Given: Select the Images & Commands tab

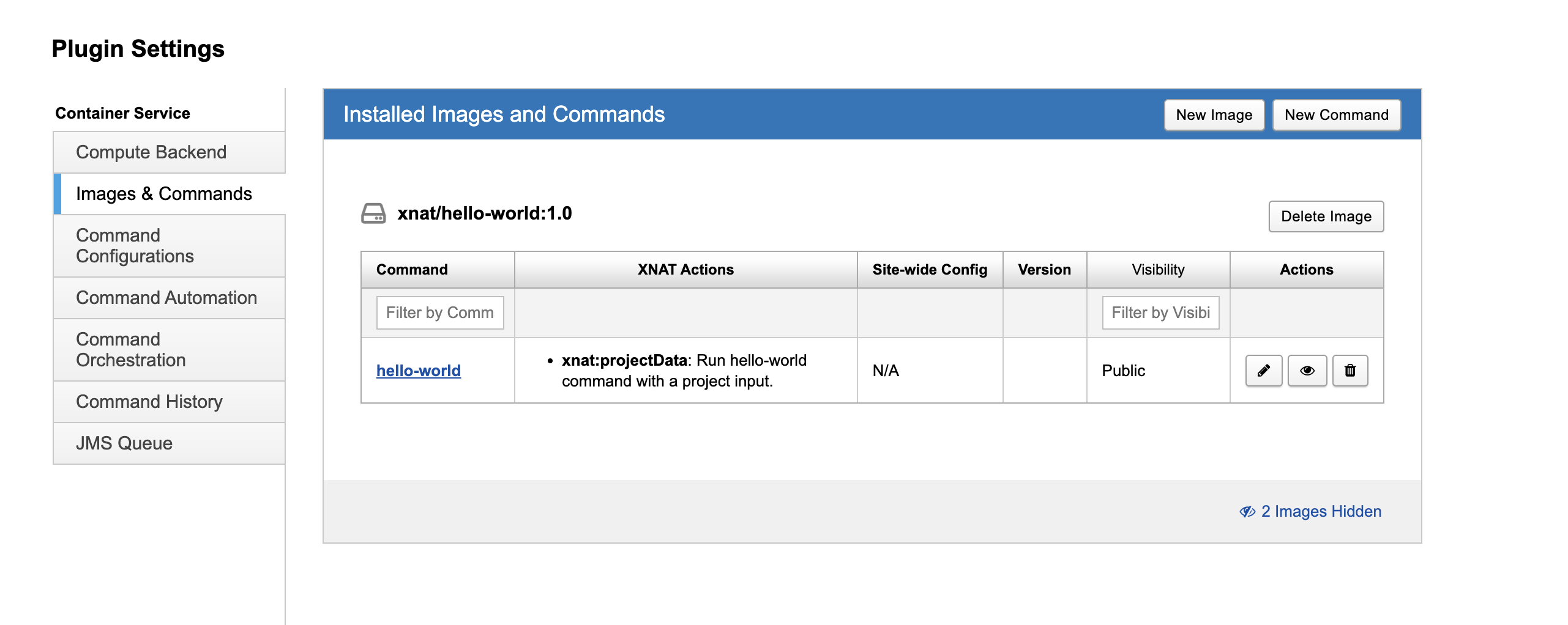Looking at the screenshot, I should click(x=163, y=194).
